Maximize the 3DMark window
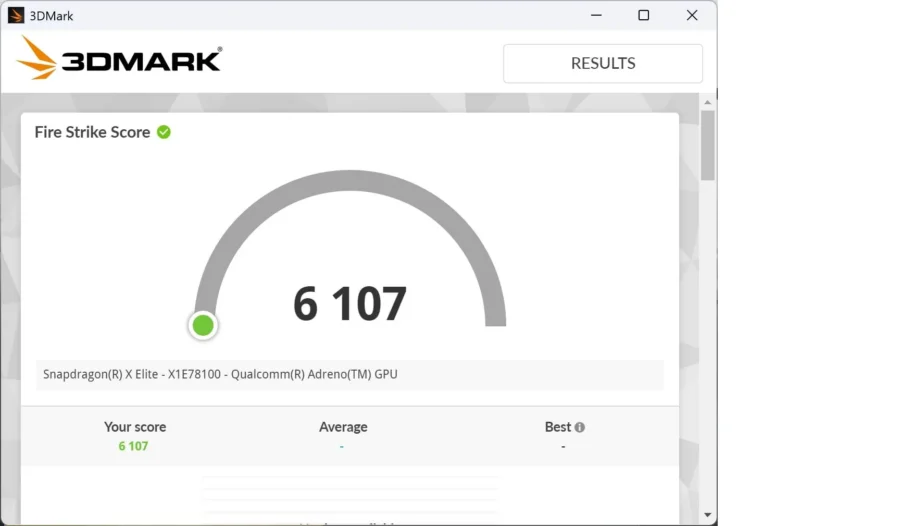The height and width of the screenshot is (526, 900). (x=644, y=16)
